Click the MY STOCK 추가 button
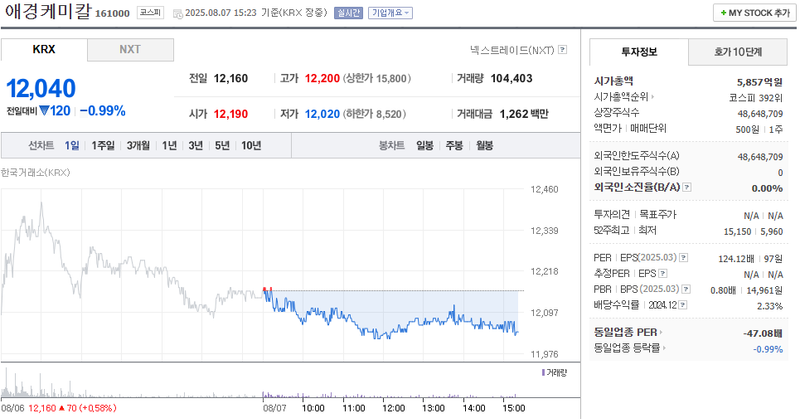This screenshot has width=800, height=419. 755,13
